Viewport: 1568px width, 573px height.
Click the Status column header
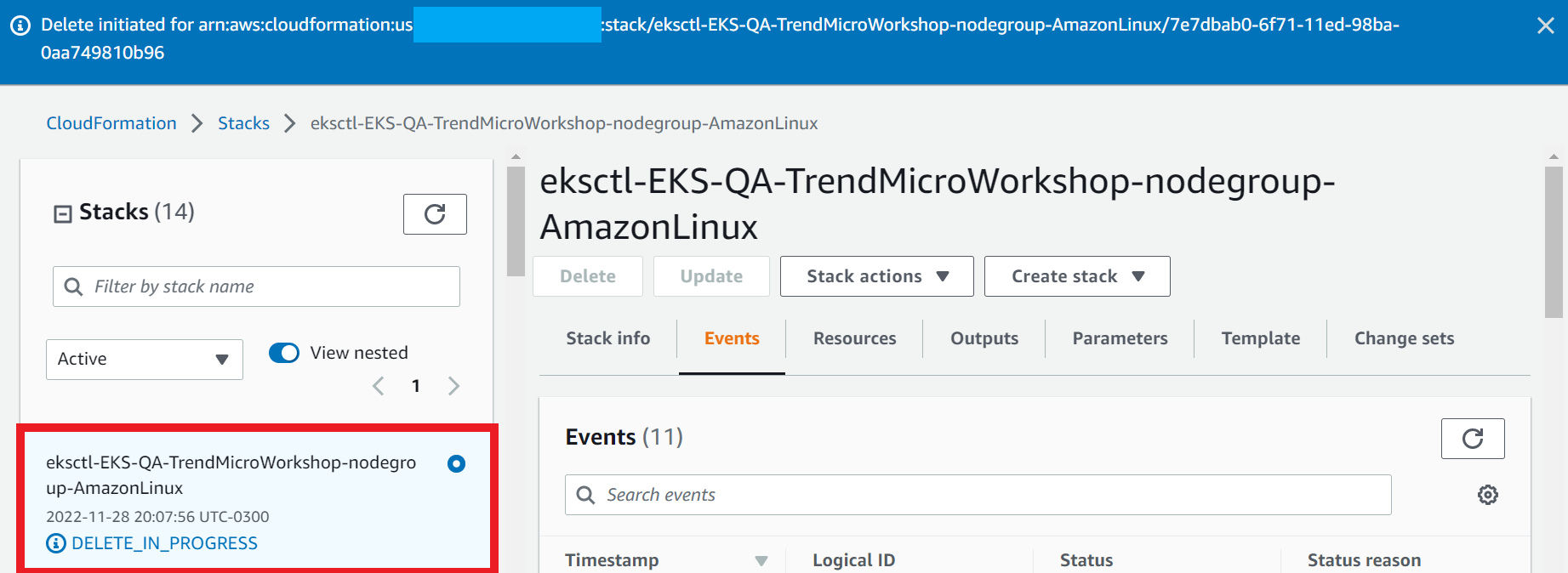1086,560
